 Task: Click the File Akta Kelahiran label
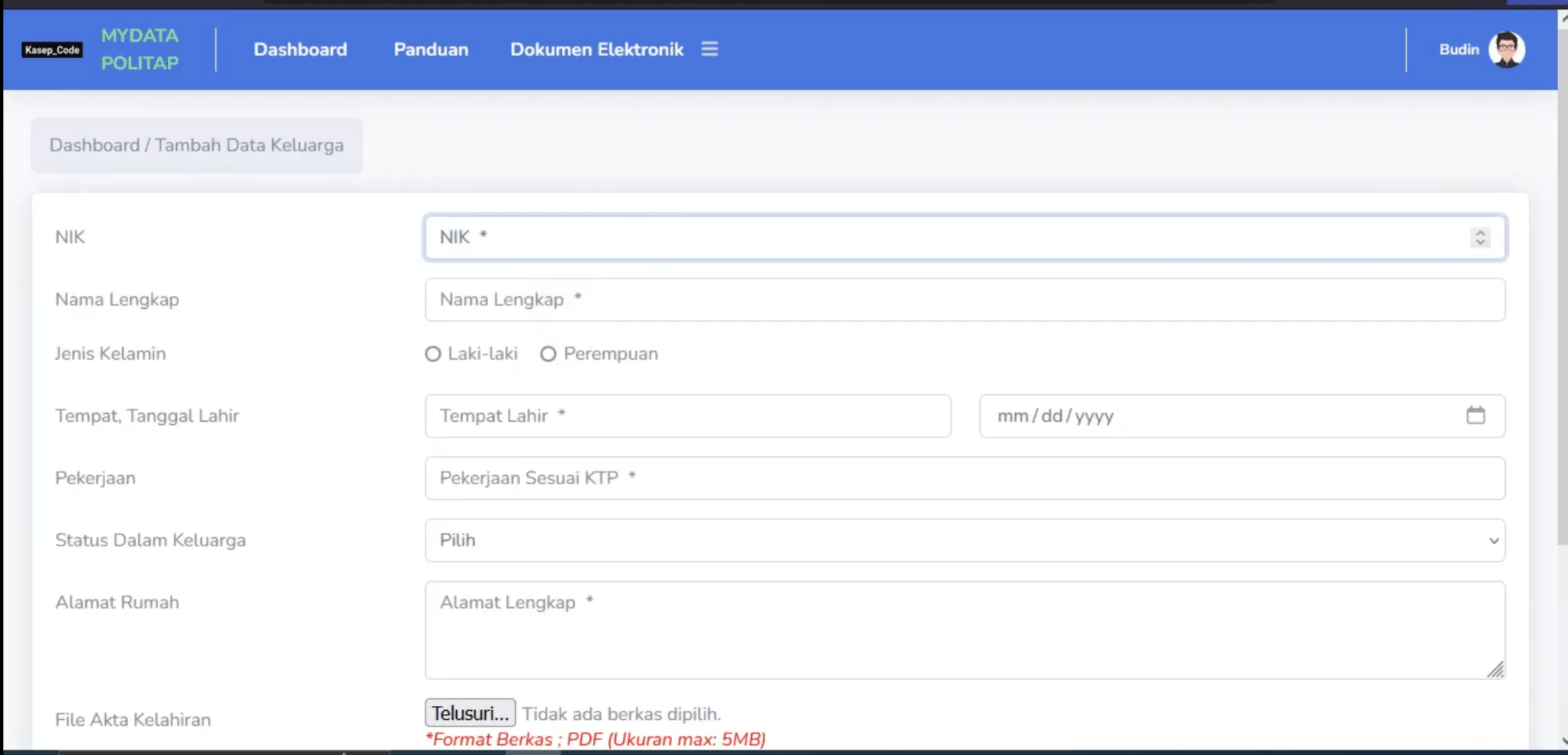[x=133, y=719]
